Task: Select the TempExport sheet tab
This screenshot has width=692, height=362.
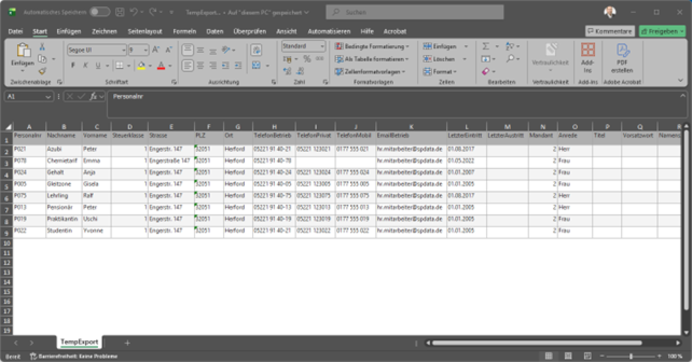Action: [x=79, y=342]
